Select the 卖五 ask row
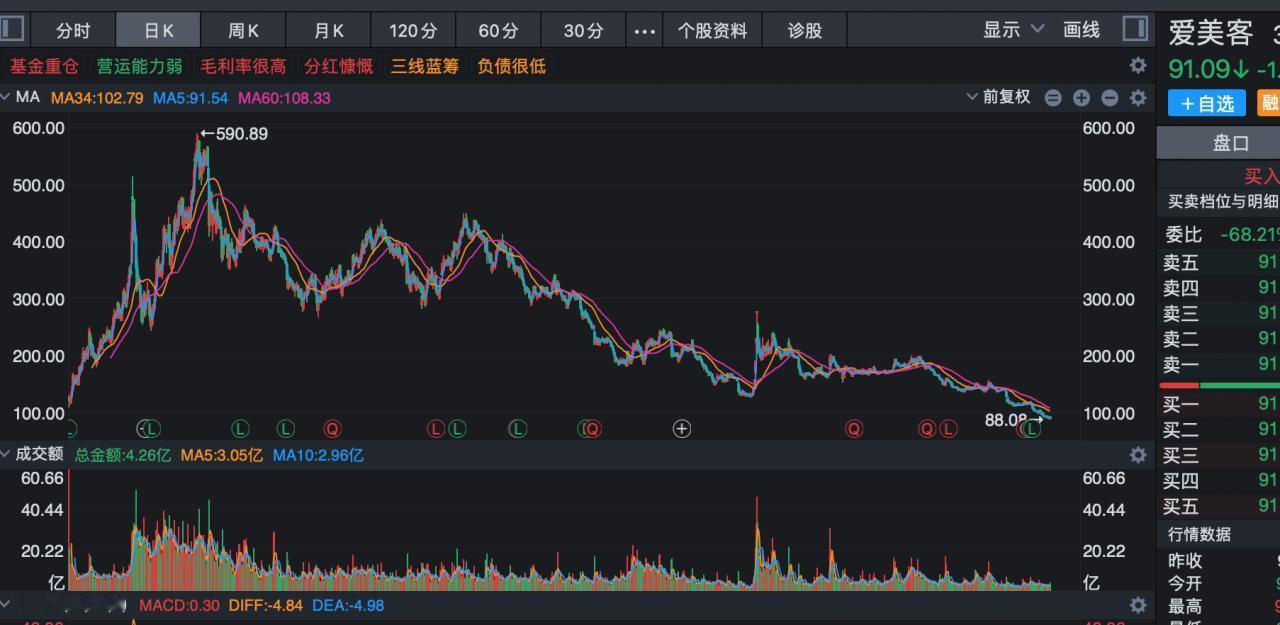The width and height of the screenshot is (1280, 625). pyautogui.click(x=1219, y=263)
